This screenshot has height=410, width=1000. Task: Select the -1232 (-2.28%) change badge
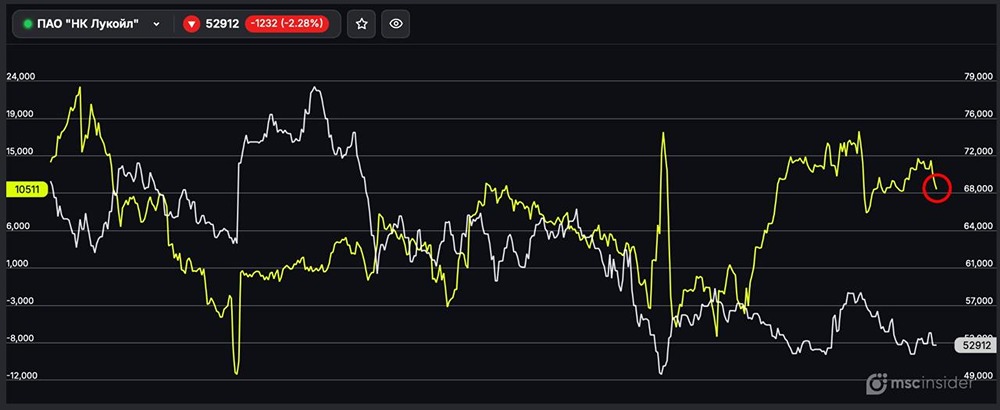point(287,24)
